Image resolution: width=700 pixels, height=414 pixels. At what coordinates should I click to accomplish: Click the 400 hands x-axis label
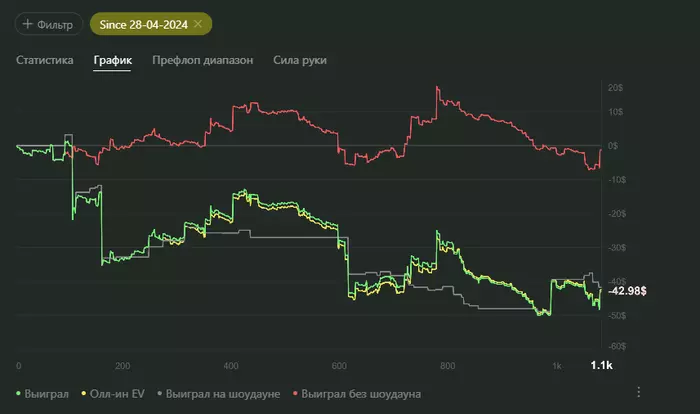[231, 366]
